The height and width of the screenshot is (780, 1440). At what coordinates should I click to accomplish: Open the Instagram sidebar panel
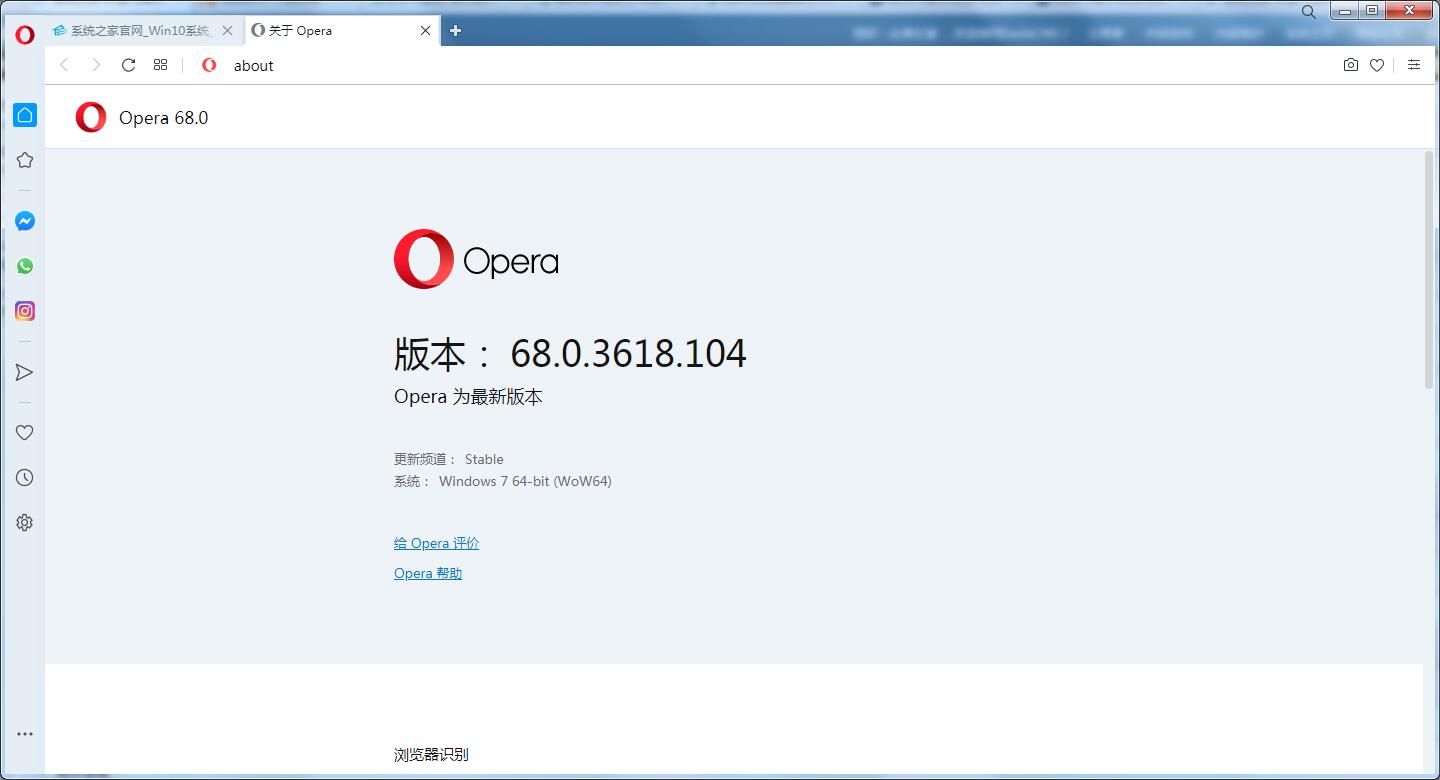(x=24, y=310)
